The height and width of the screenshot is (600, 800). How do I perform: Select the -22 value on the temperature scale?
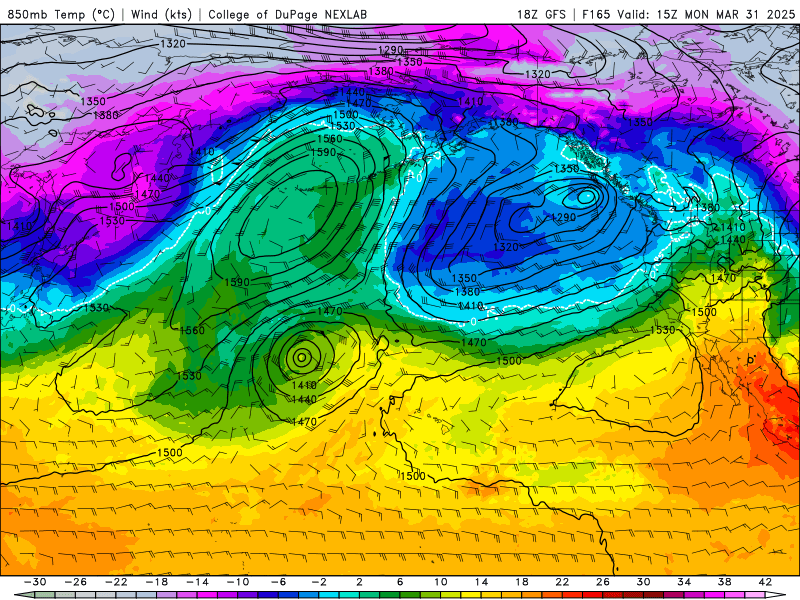pyautogui.click(x=116, y=582)
